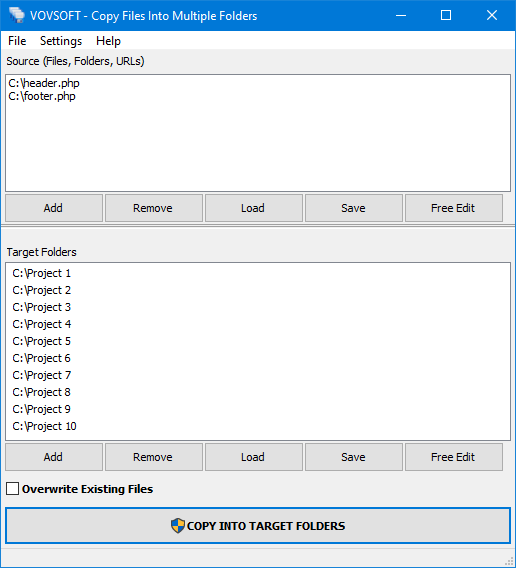Image resolution: width=516 pixels, height=568 pixels.
Task: Click COPY INTO TARGET FOLDERS button
Action: click(x=258, y=526)
